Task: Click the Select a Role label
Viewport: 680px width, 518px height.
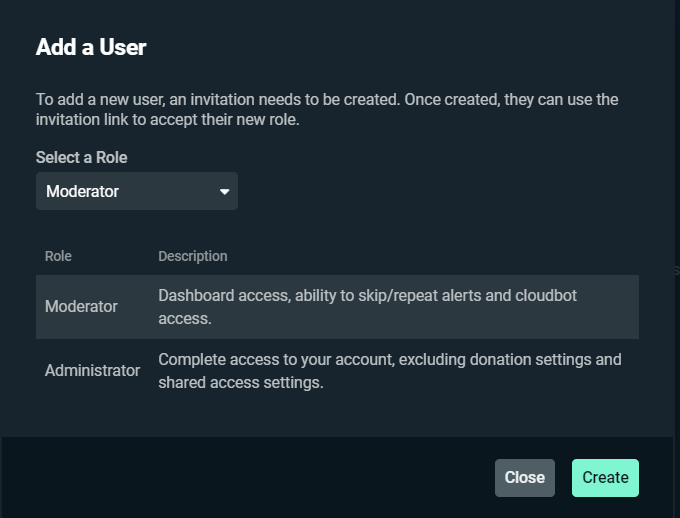Action: pyautogui.click(x=82, y=157)
